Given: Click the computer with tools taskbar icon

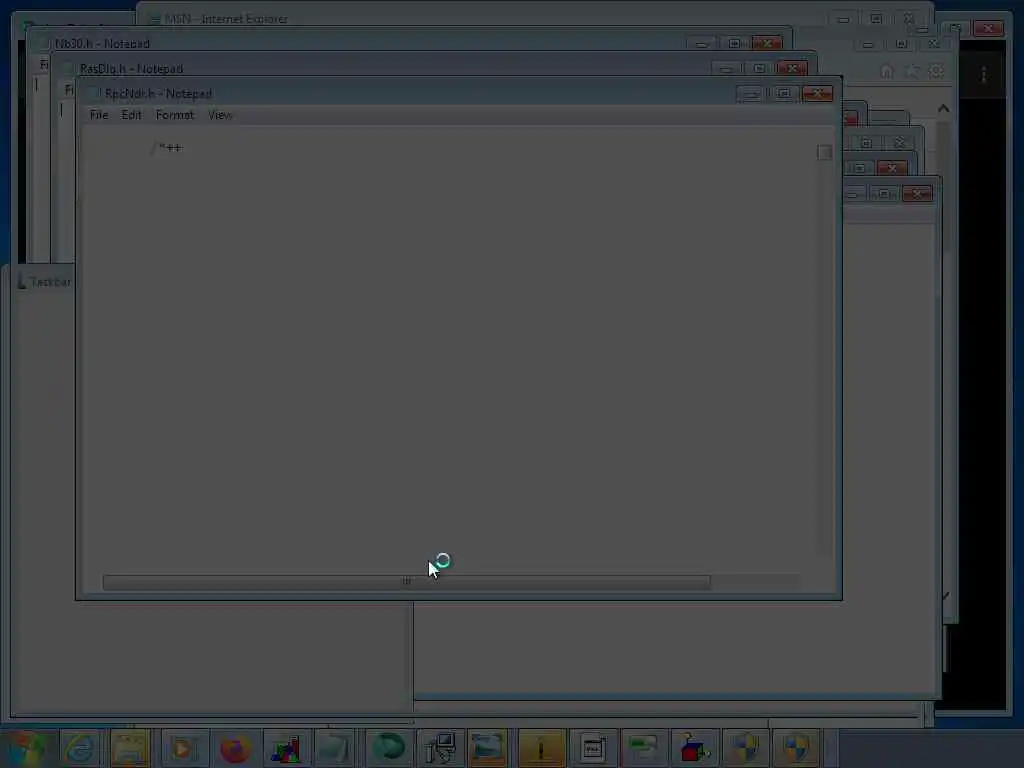Looking at the screenshot, I should [440, 748].
